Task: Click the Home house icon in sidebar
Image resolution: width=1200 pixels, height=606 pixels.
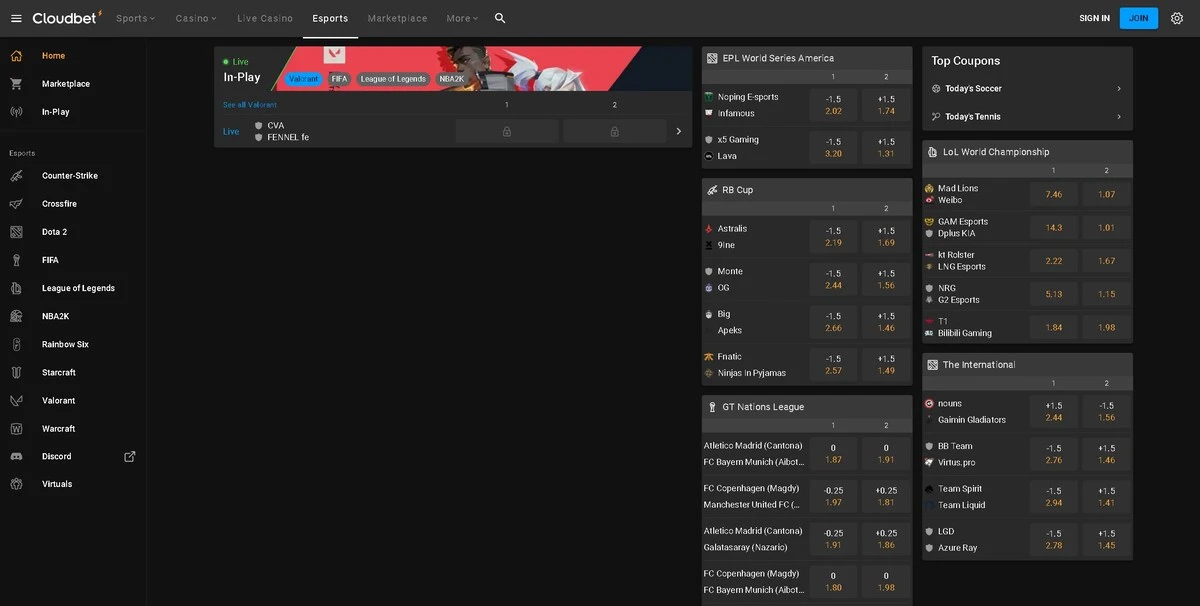Action: [16, 56]
